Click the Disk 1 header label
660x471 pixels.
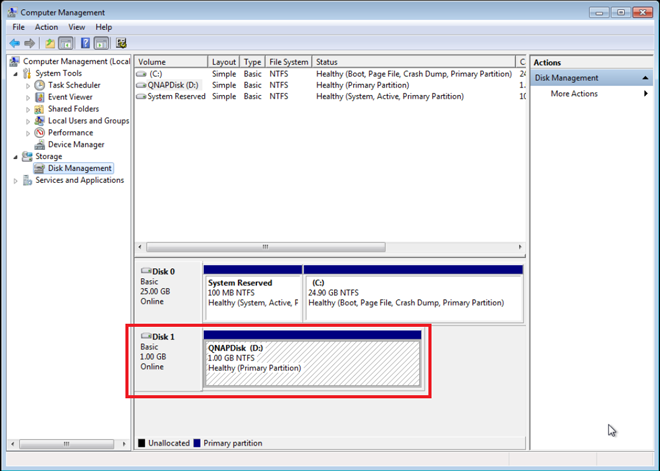point(163,337)
